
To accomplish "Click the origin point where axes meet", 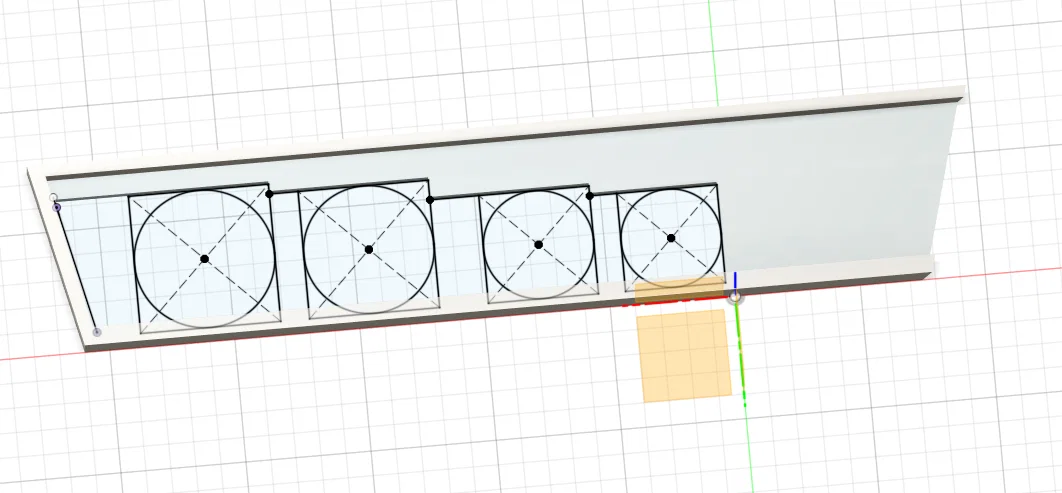I will pos(735,297).
